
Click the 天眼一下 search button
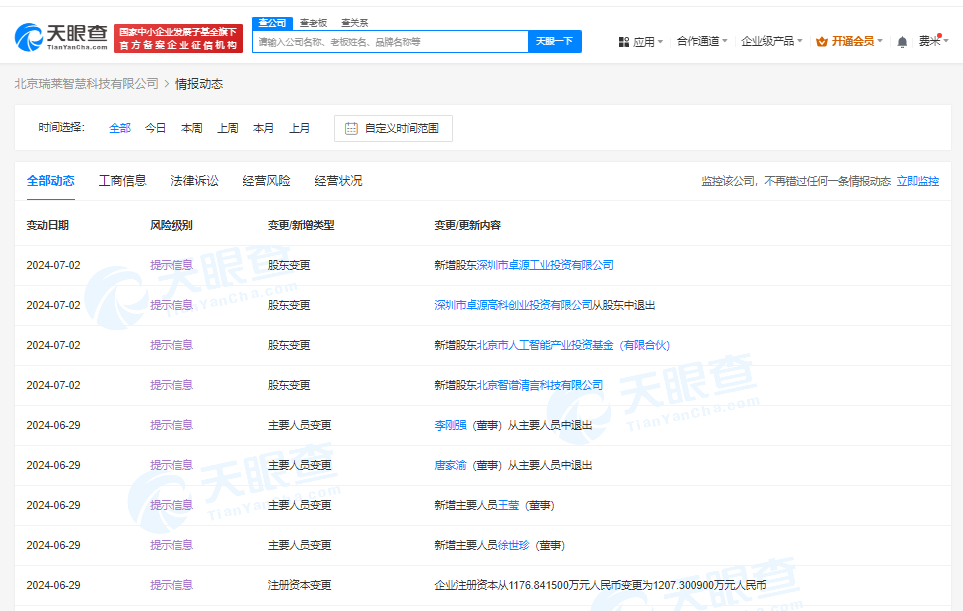(x=555, y=41)
